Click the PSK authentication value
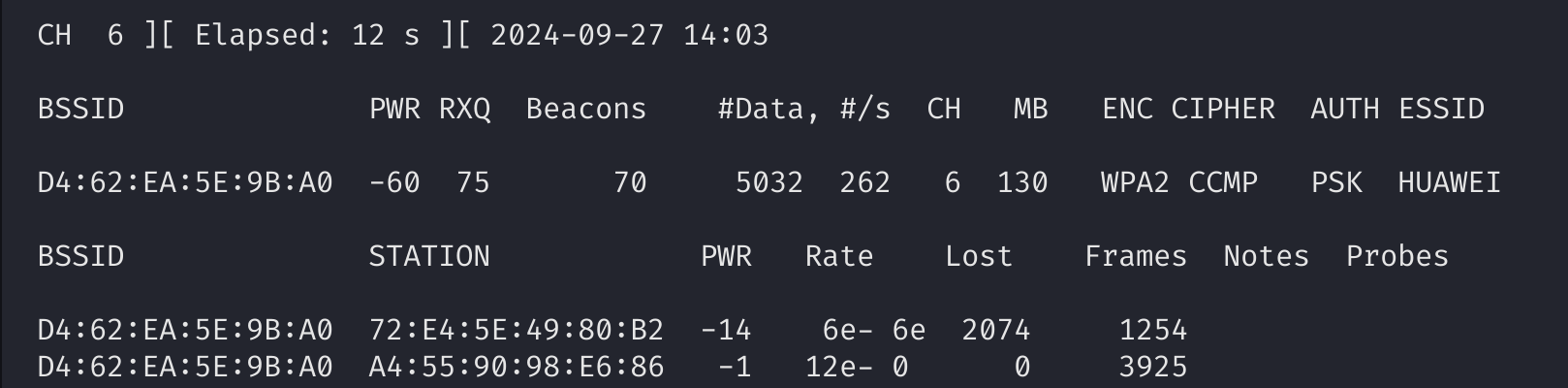Image resolution: width=1568 pixels, height=388 pixels. point(1336,182)
